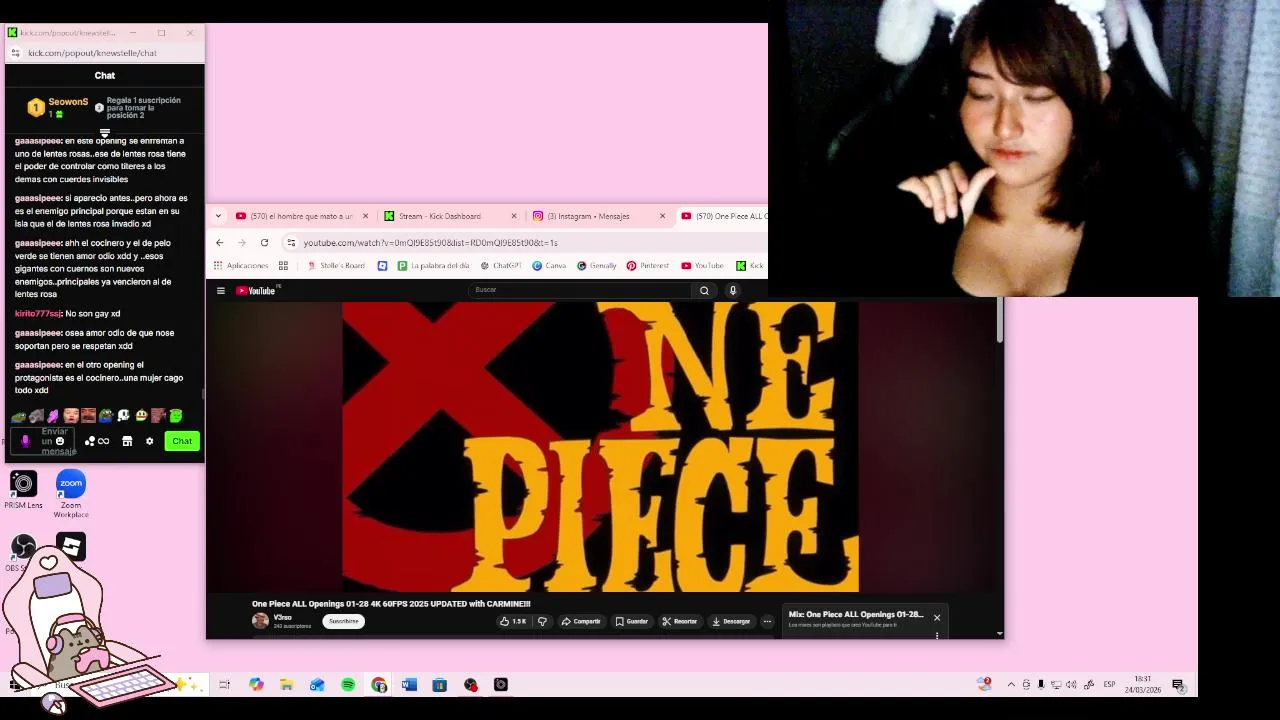Reload the YouTube page
Image resolution: width=1280 pixels, height=720 pixels.
click(x=264, y=242)
